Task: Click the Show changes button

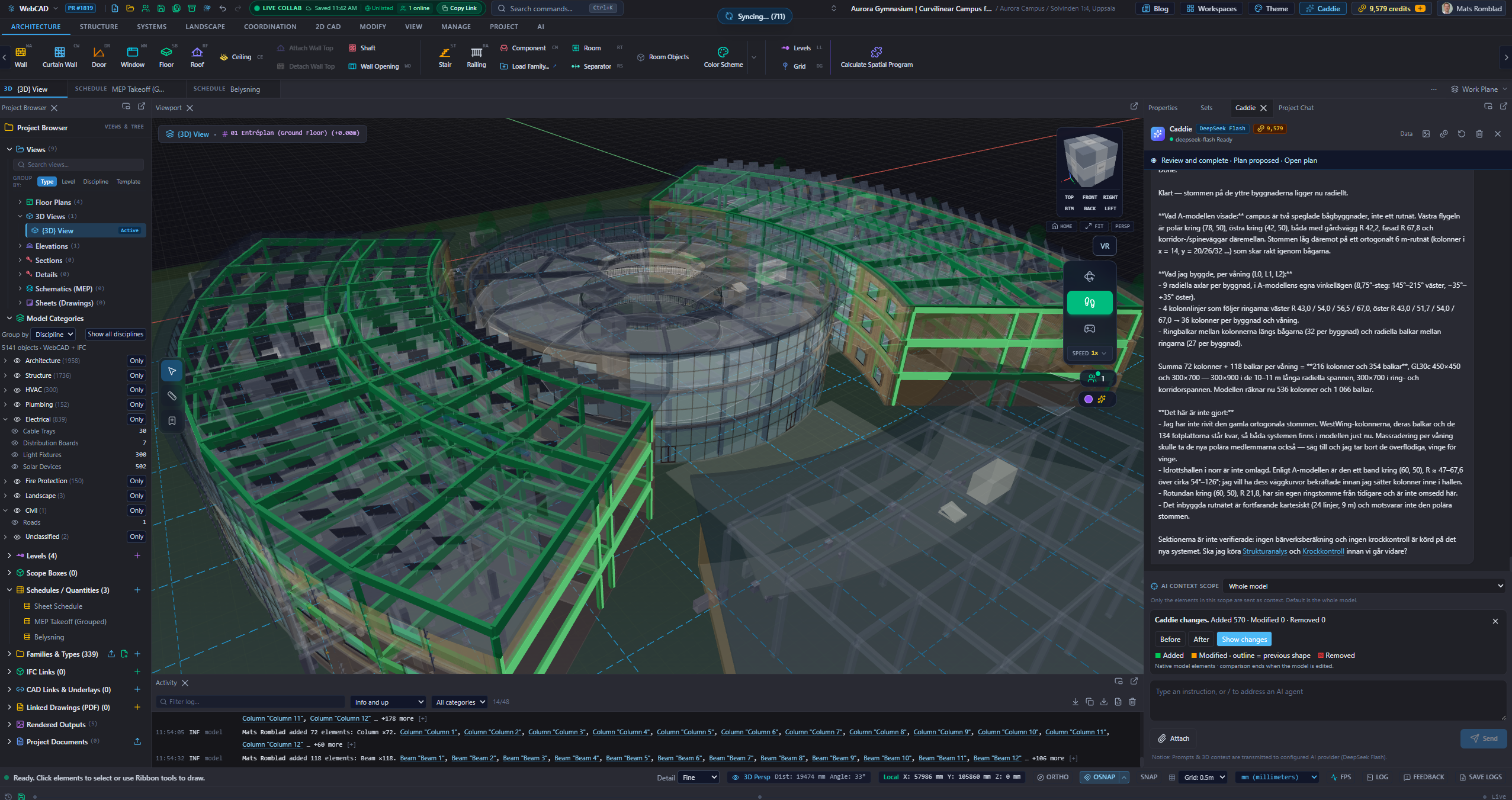Action: coord(1244,640)
